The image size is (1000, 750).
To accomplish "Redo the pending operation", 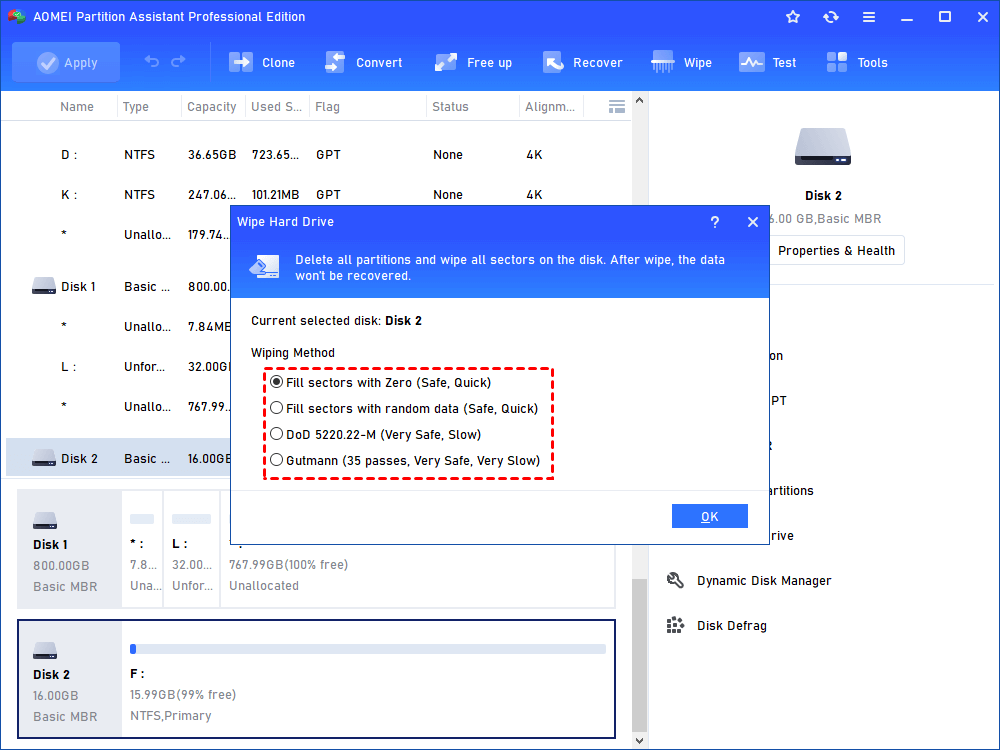I will point(179,62).
